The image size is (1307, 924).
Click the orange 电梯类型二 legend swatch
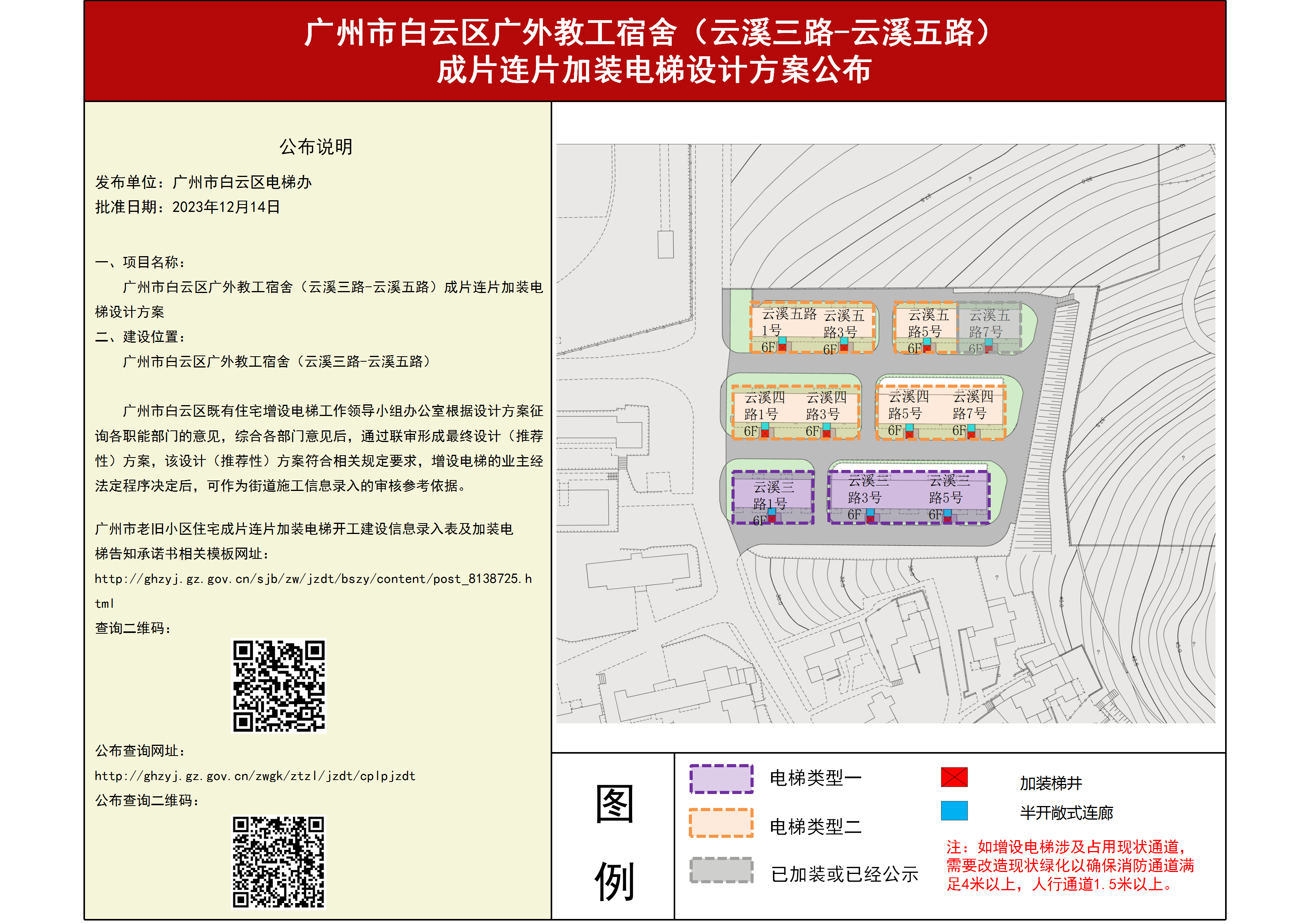pos(721,823)
